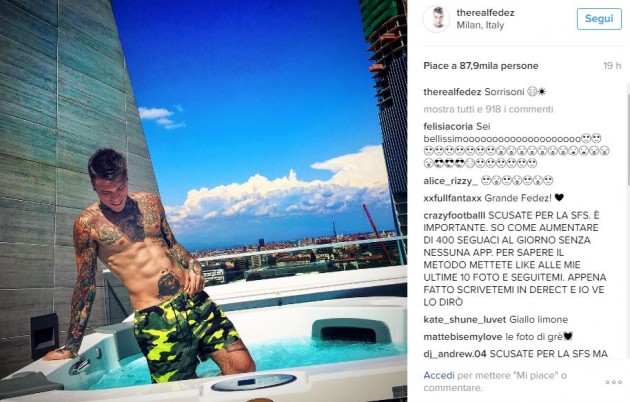Follow the account with Segui button
630x402 pixels.
click(x=599, y=18)
